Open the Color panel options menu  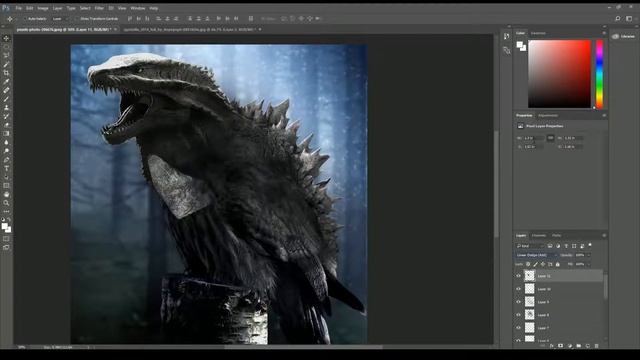tap(604, 33)
